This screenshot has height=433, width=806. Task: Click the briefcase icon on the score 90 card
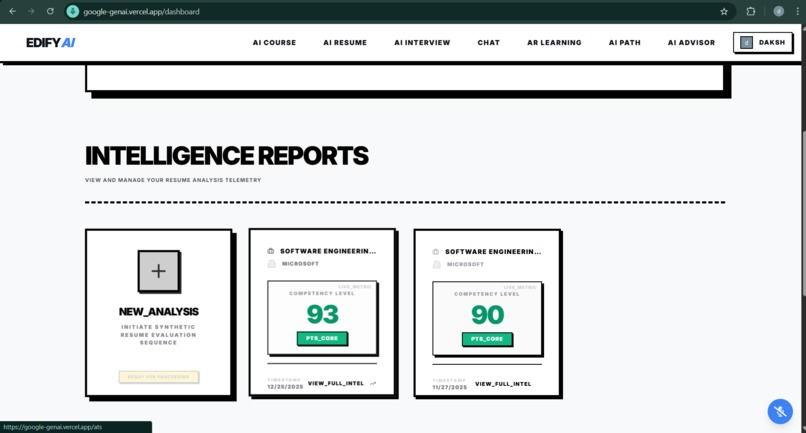(436, 251)
